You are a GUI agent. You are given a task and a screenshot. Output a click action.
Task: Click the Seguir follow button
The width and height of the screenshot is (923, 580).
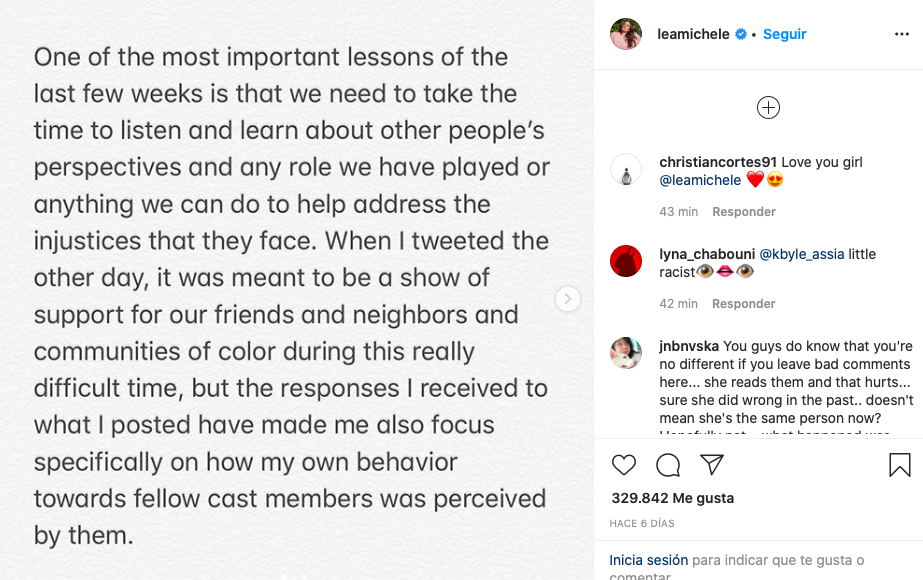[785, 34]
